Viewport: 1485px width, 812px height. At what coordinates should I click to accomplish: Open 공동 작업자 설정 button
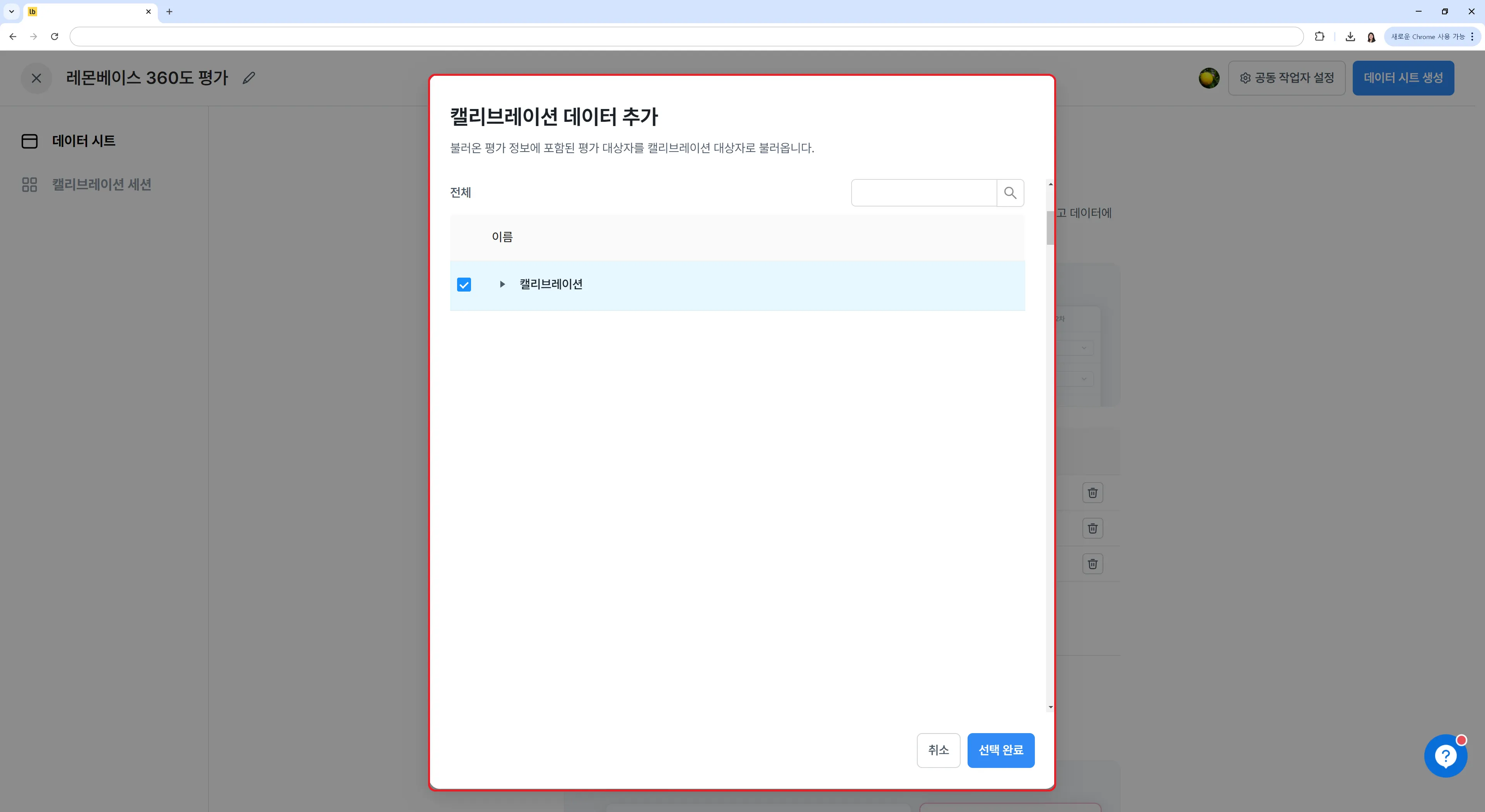pos(1287,78)
